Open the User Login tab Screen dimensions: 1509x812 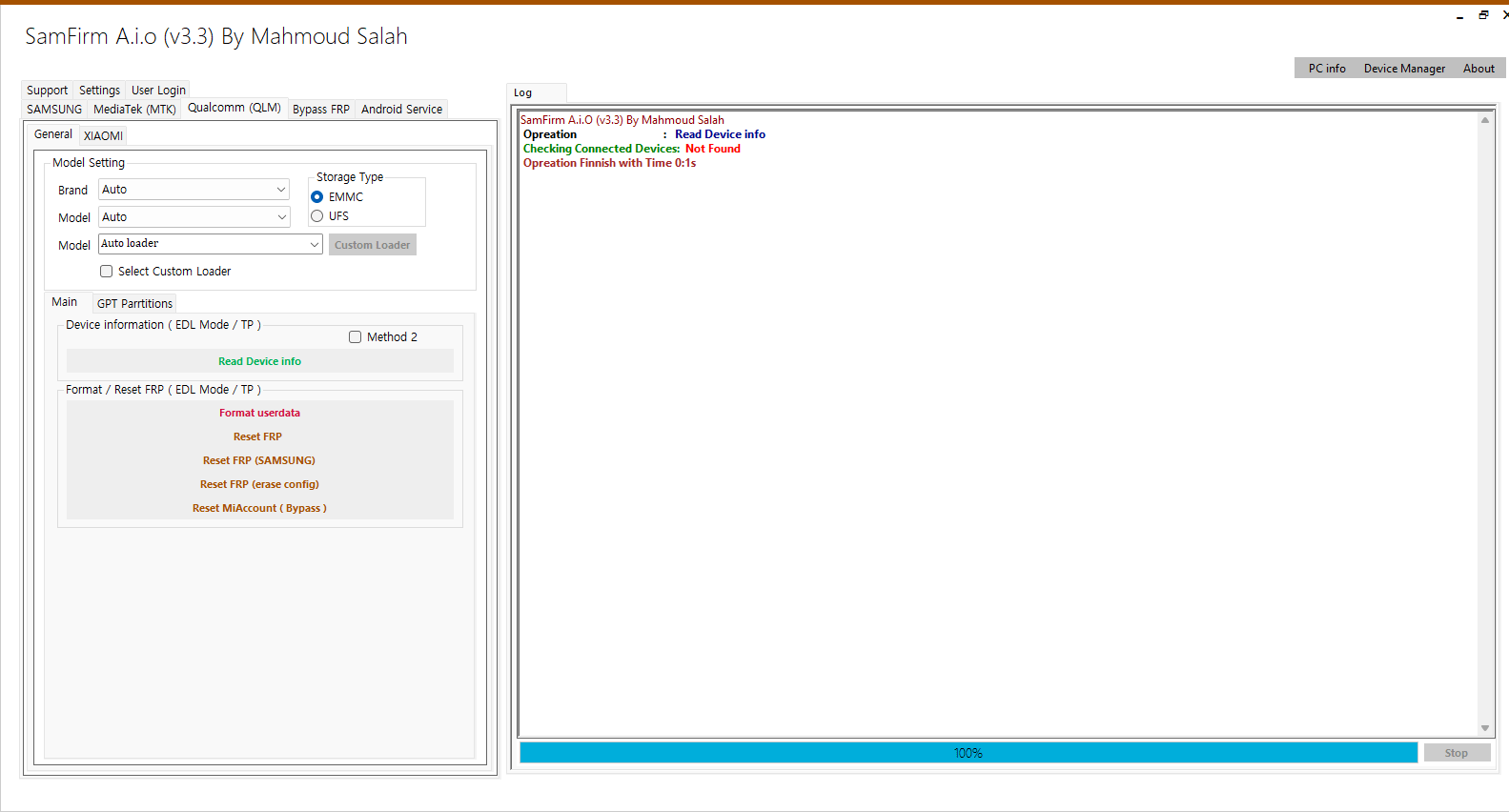158,91
